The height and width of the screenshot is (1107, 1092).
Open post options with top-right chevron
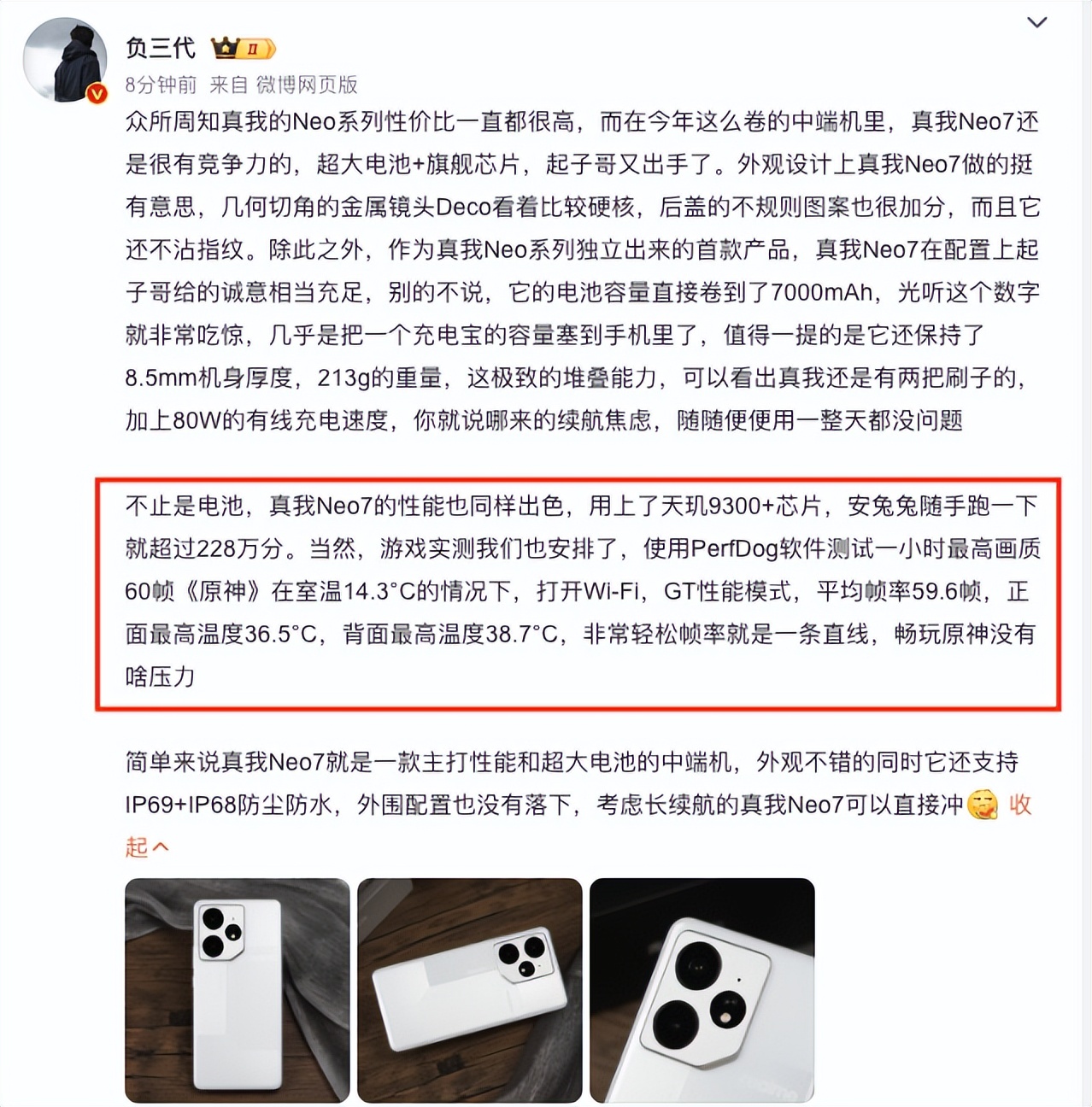point(1036,23)
